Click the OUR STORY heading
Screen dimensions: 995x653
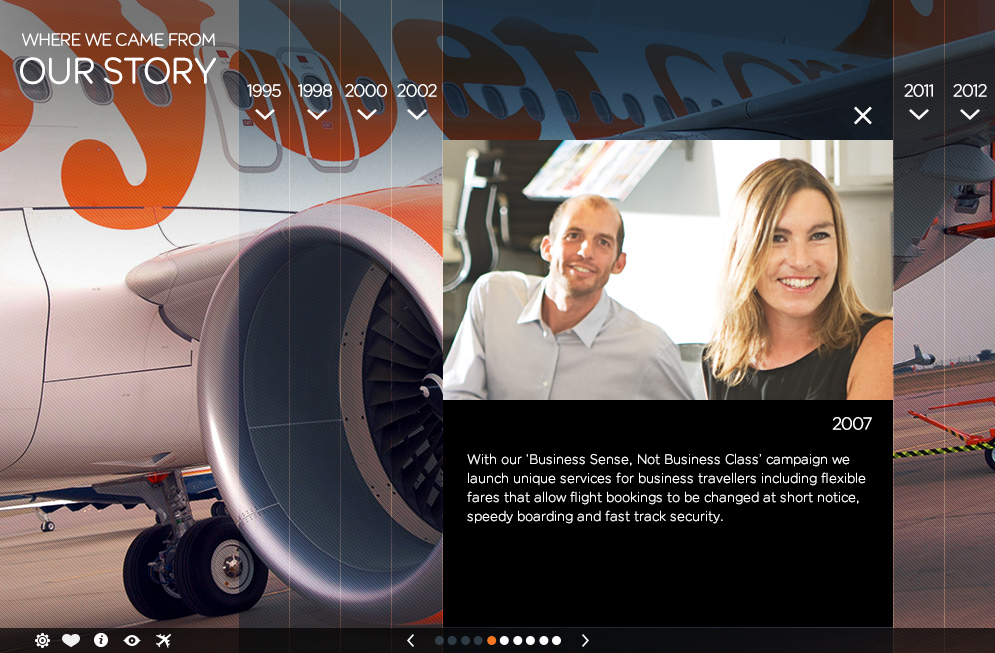point(118,72)
